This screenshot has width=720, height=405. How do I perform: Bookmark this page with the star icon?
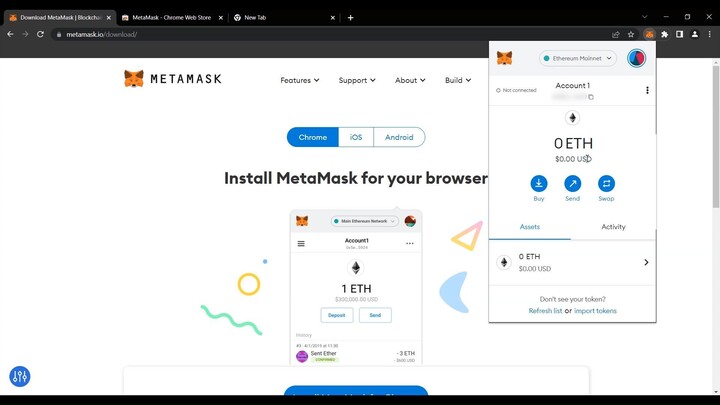[631, 34]
